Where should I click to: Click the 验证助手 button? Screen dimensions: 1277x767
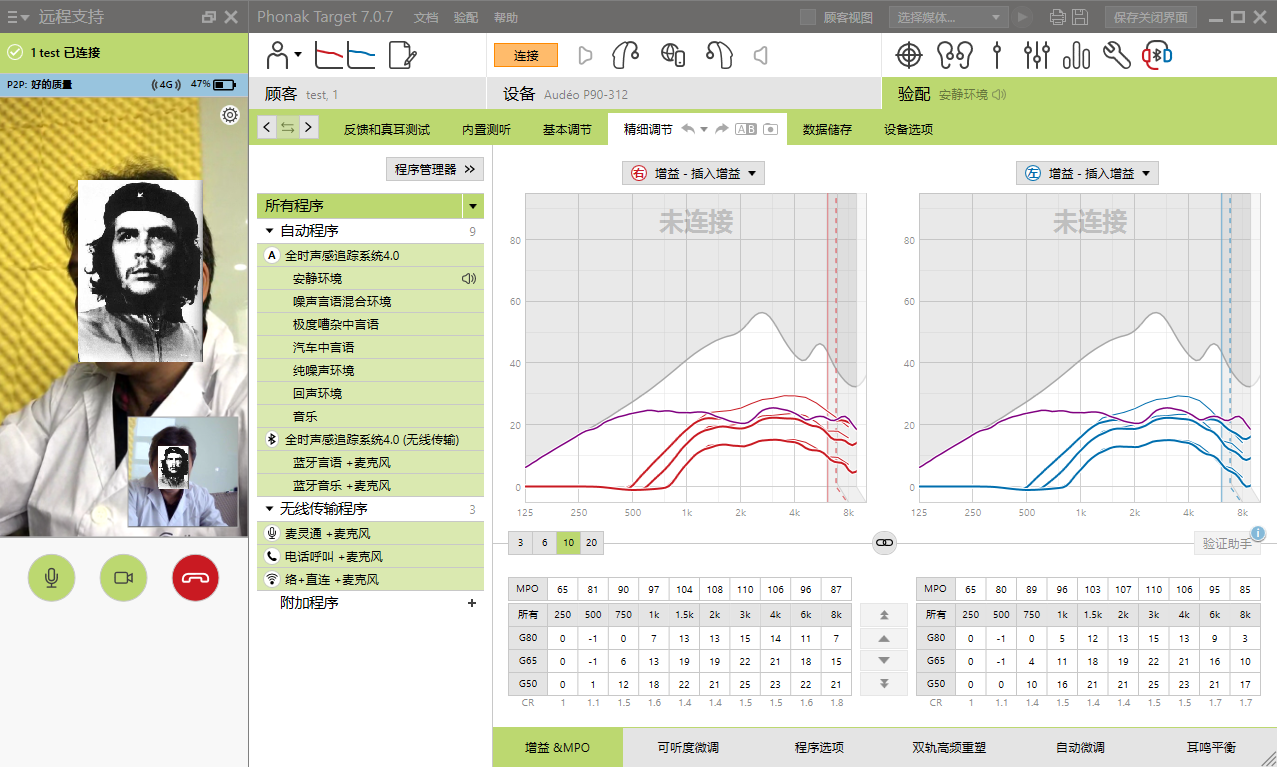point(1226,543)
